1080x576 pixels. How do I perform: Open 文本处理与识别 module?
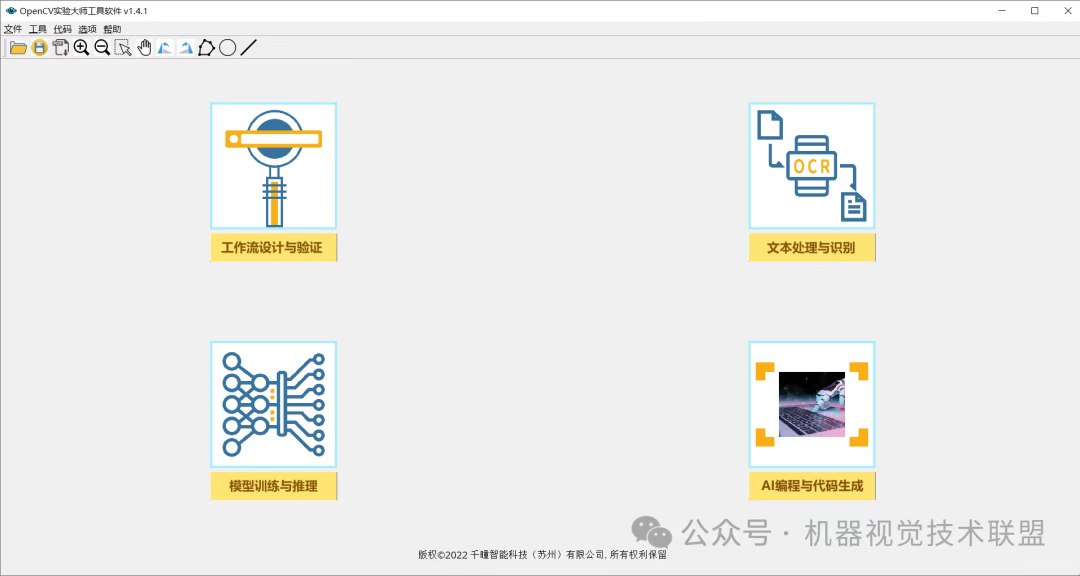(x=811, y=165)
